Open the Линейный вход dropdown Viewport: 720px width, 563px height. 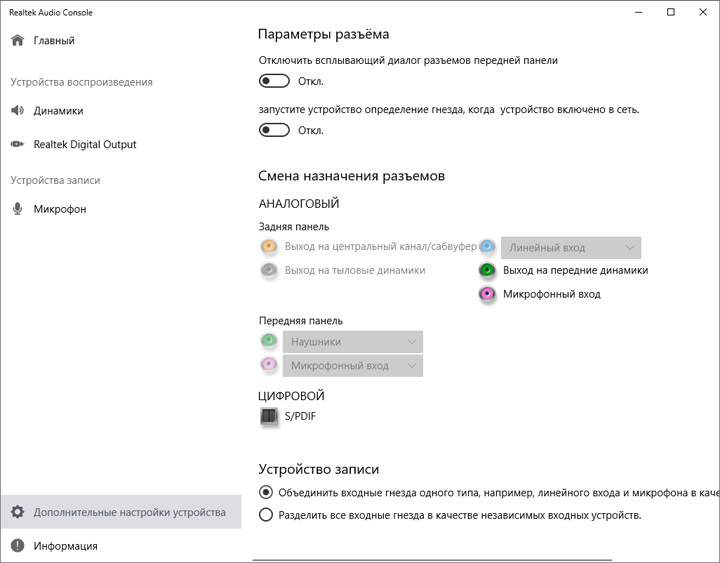(x=571, y=247)
